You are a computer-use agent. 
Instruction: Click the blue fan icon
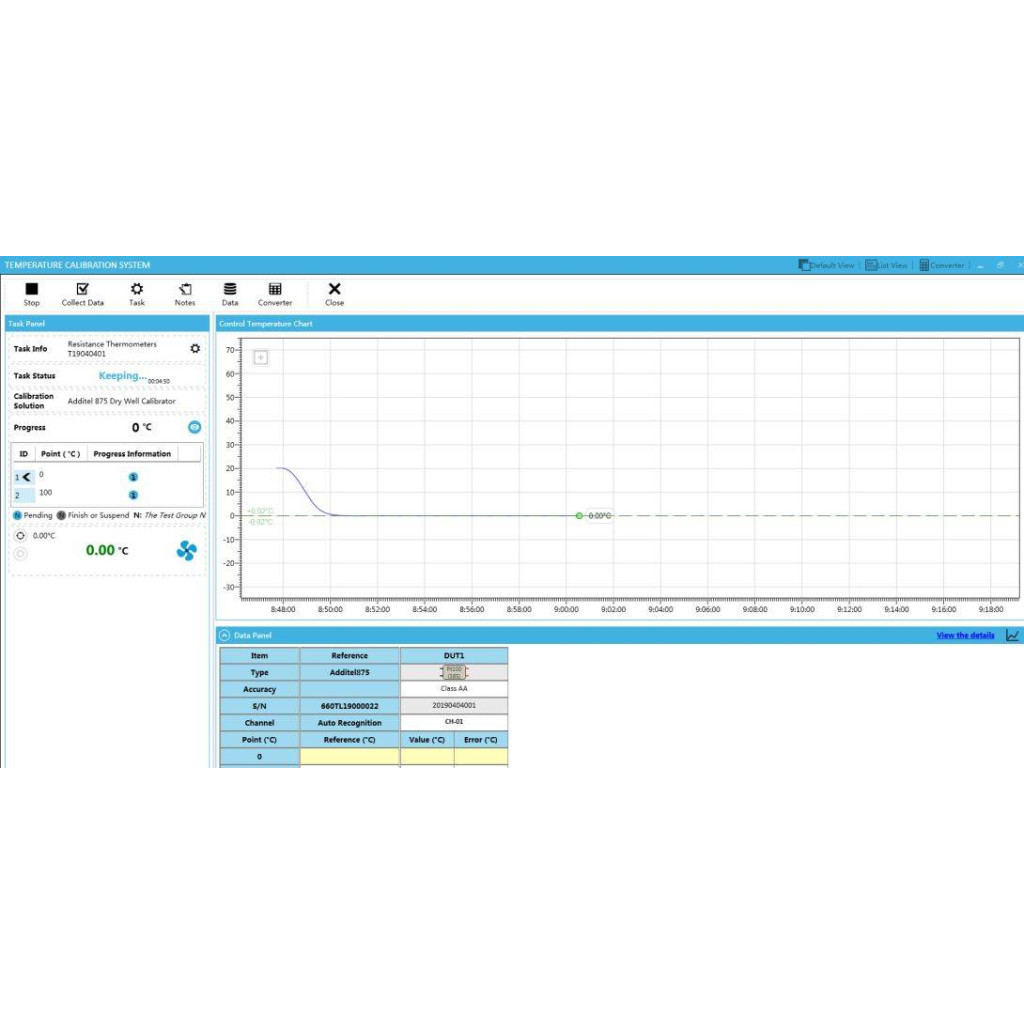pos(186,550)
